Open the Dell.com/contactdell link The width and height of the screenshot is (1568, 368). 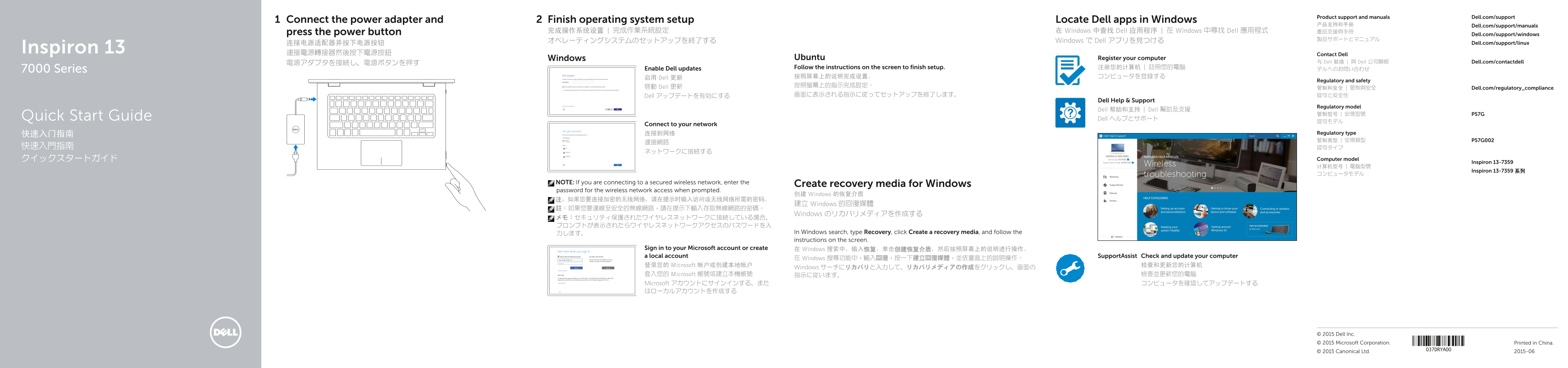point(1497,61)
